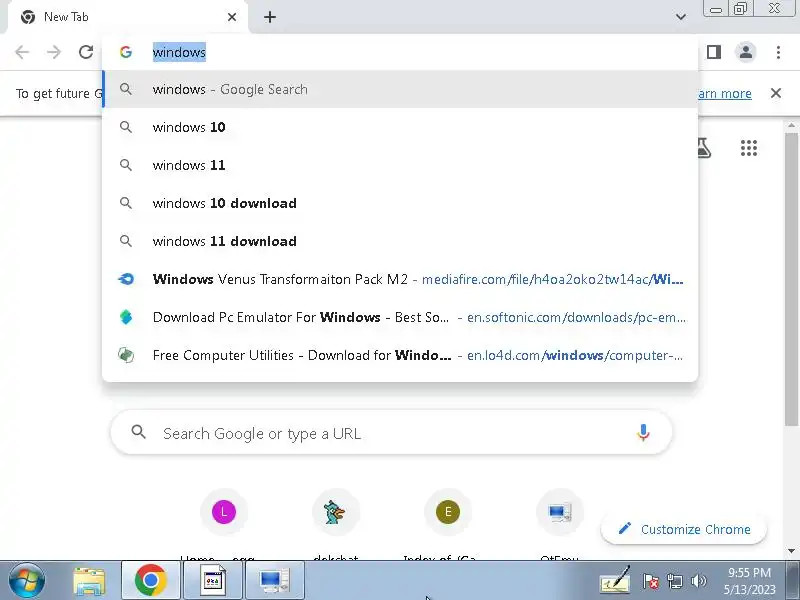The image size is (800, 600).
Task: Open the Chrome three-dot menu
Action: point(778,52)
